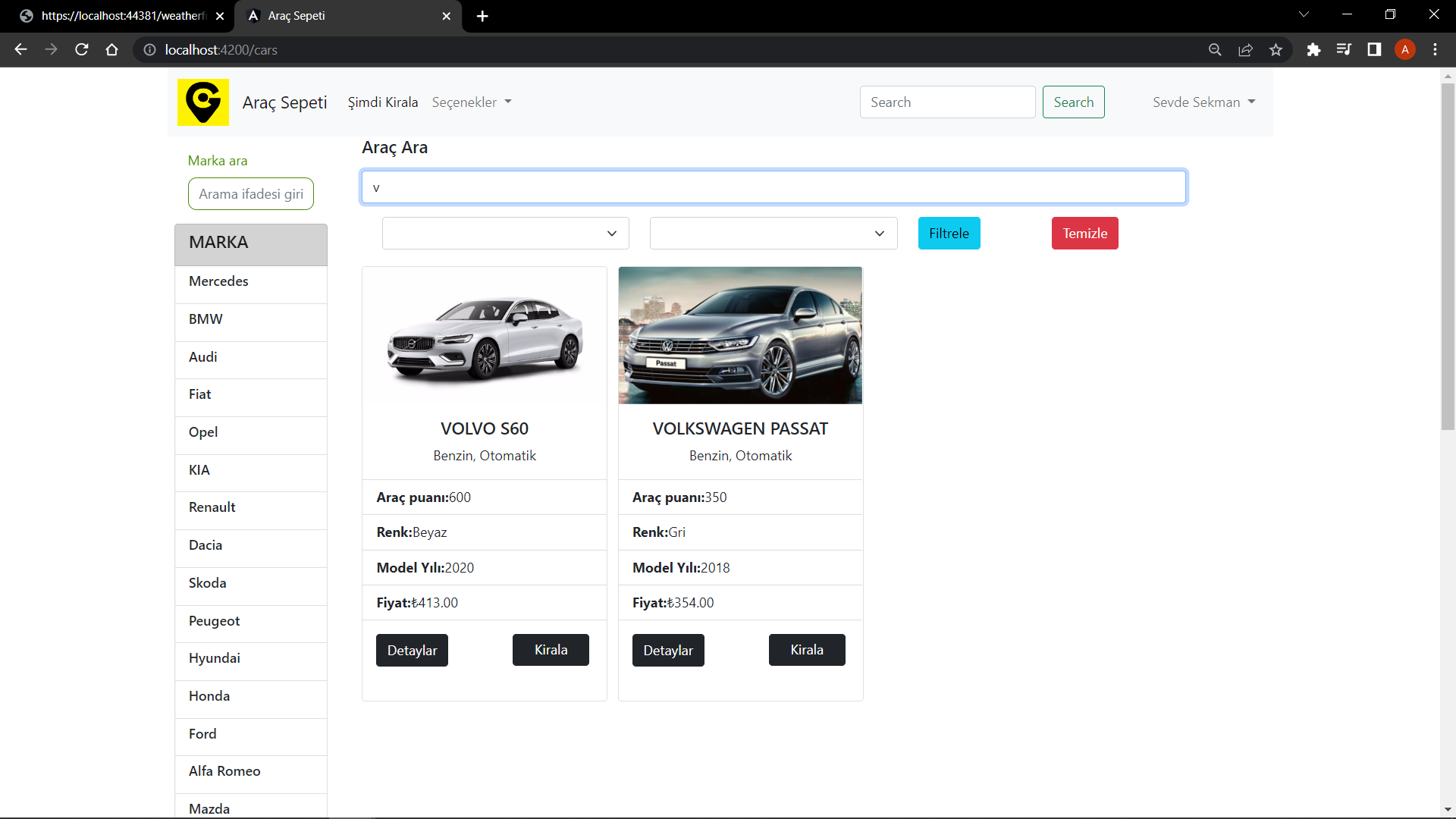Expand the Seçenekler dropdown menu
The image size is (1456, 819).
471,102
